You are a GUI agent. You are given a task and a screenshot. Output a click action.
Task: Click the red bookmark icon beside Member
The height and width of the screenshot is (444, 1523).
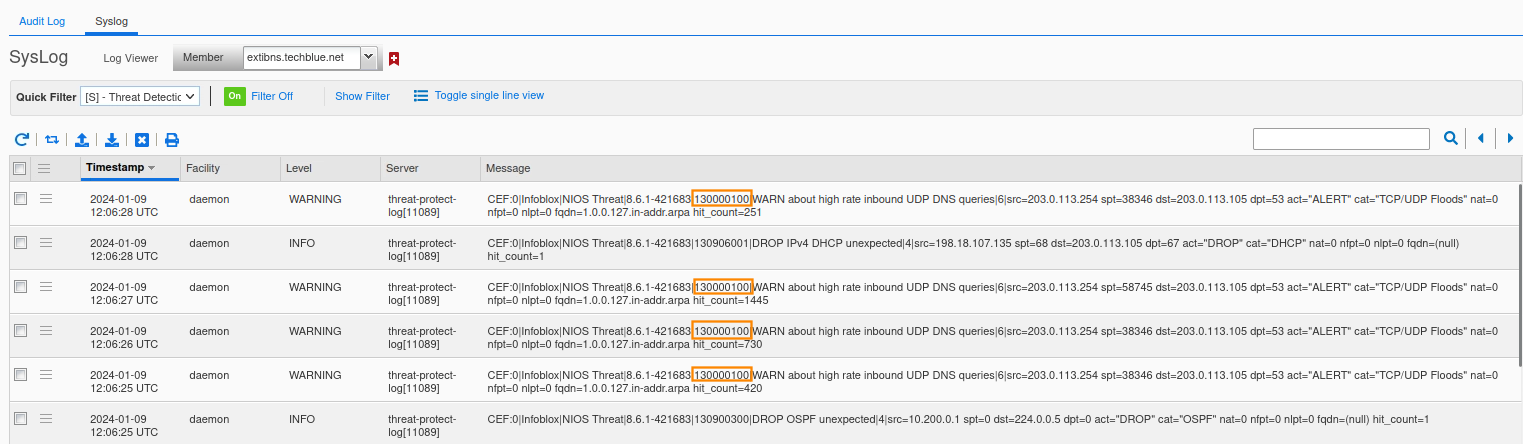tap(394, 59)
